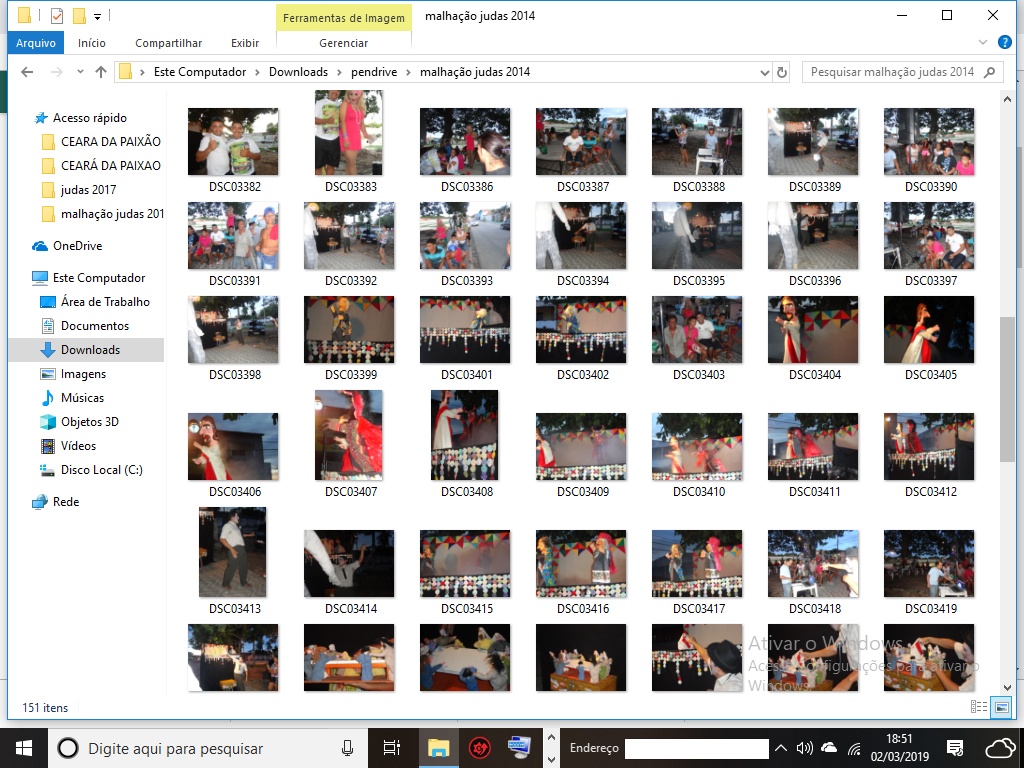Open the Arquivo menu

pyautogui.click(x=36, y=43)
